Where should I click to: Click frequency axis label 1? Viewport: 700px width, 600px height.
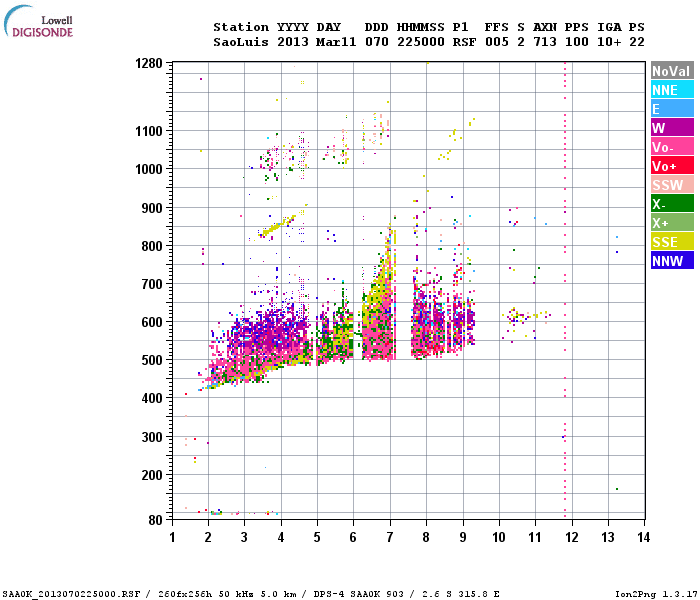[x=172, y=537]
